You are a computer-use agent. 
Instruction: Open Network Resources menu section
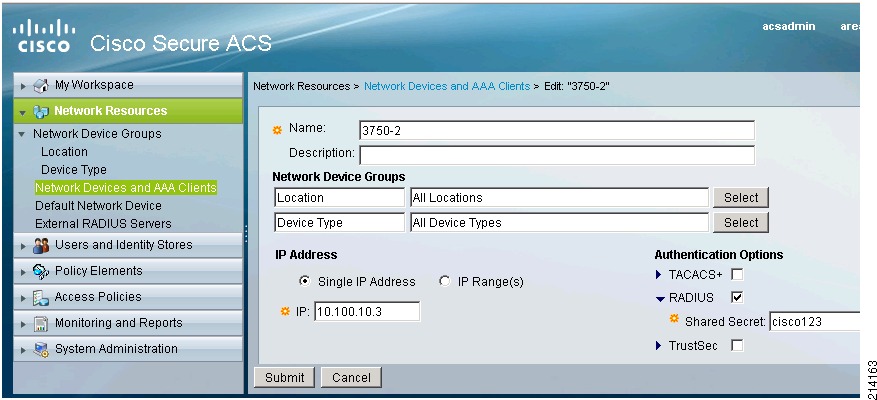128,111
